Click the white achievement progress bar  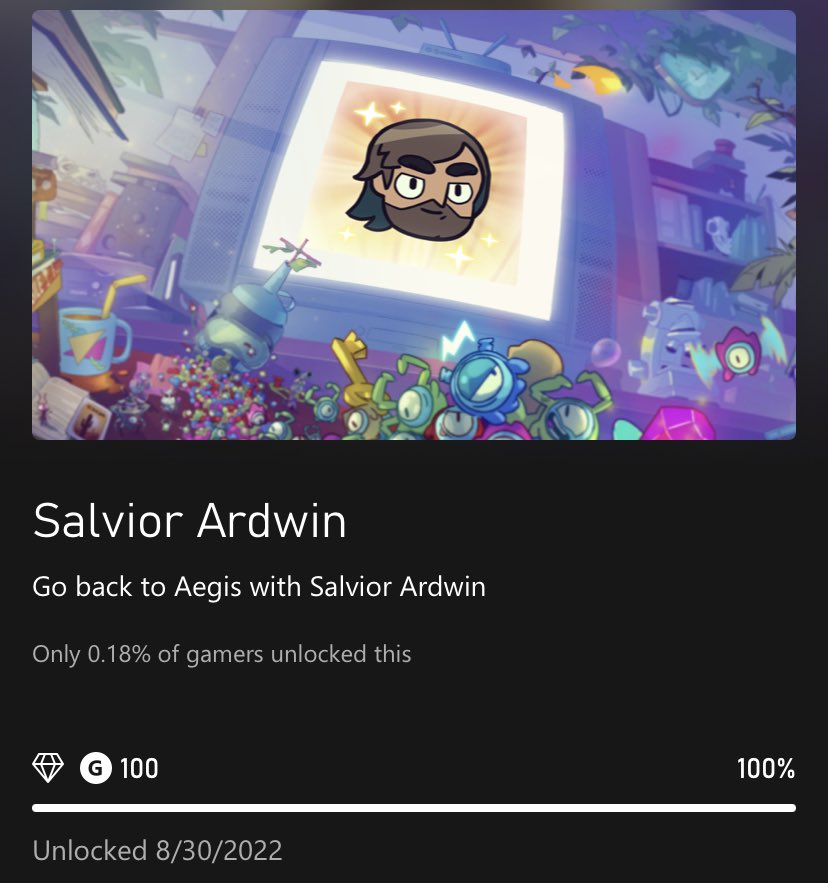coord(414,808)
